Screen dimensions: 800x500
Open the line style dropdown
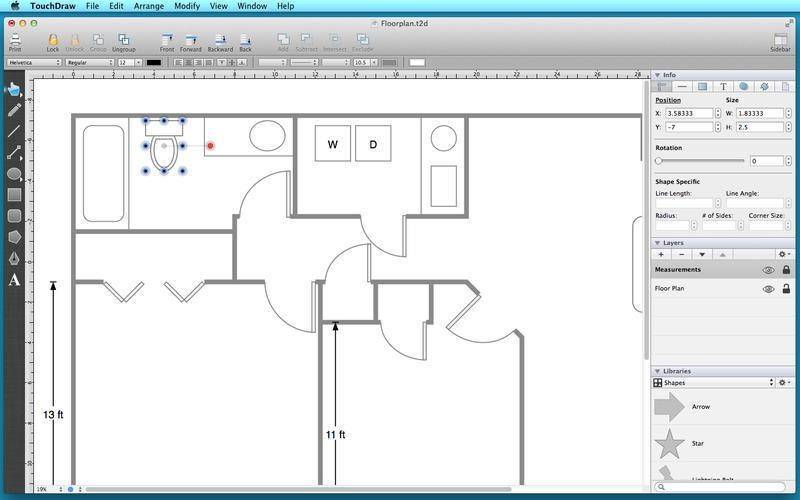(x=304, y=62)
